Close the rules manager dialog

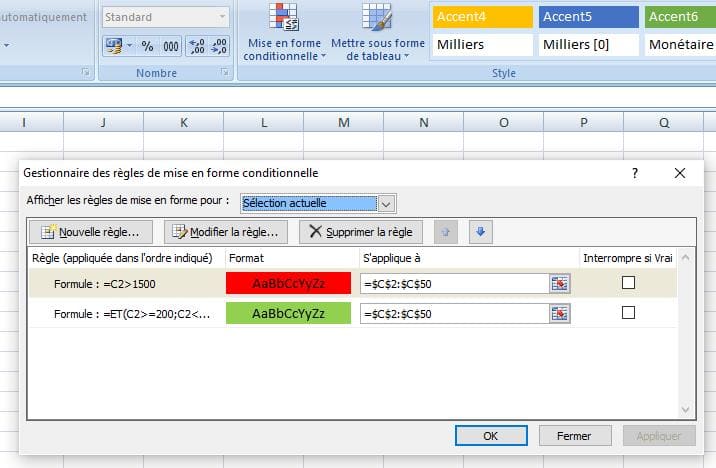point(679,173)
